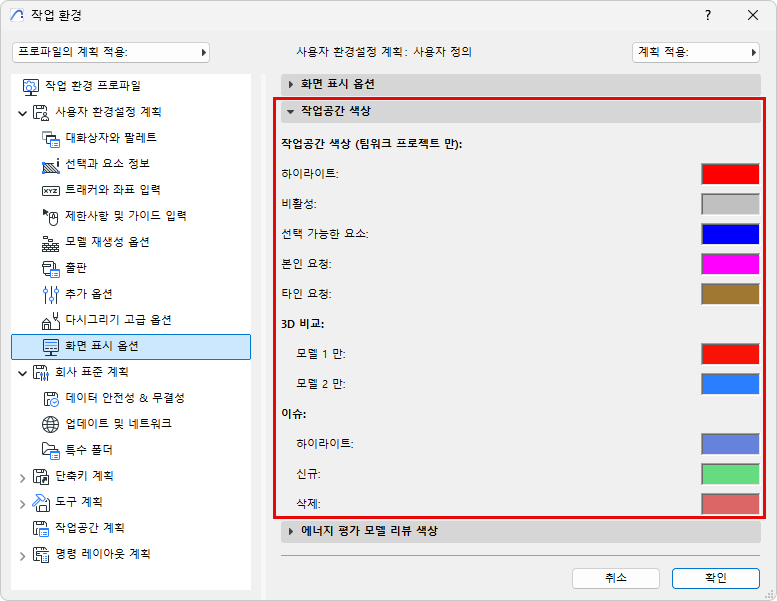Select 추가 옵션 in the tree

pyautogui.click(x=89, y=294)
